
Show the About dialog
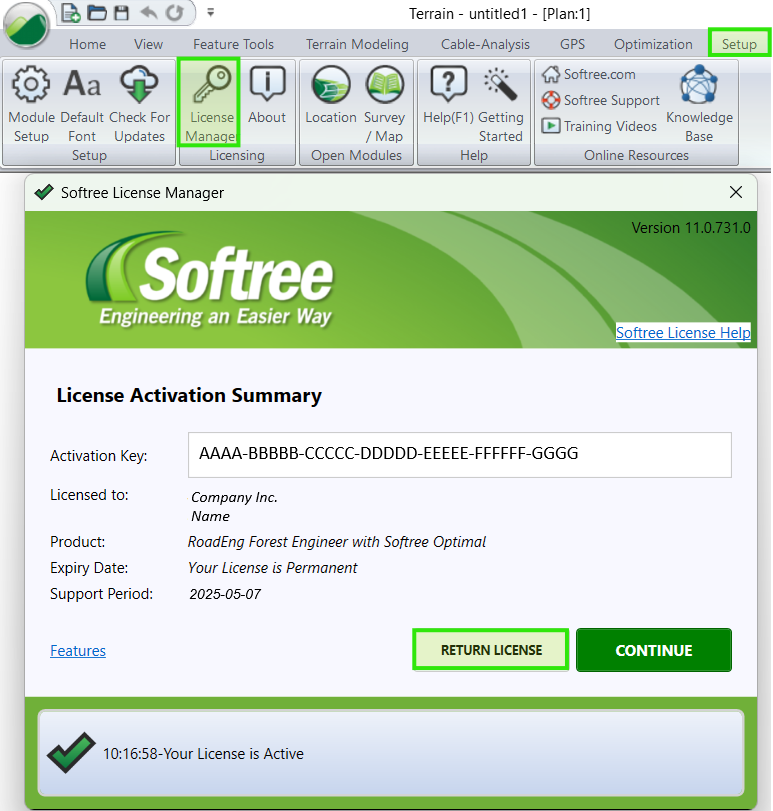[267, 96]
